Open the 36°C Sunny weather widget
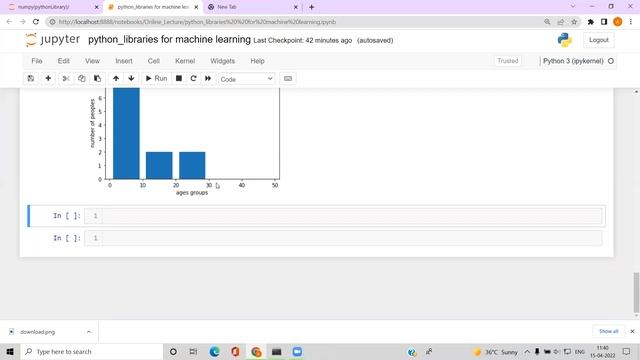Screen dimensions: 640x360 click(x=496, y=352)
